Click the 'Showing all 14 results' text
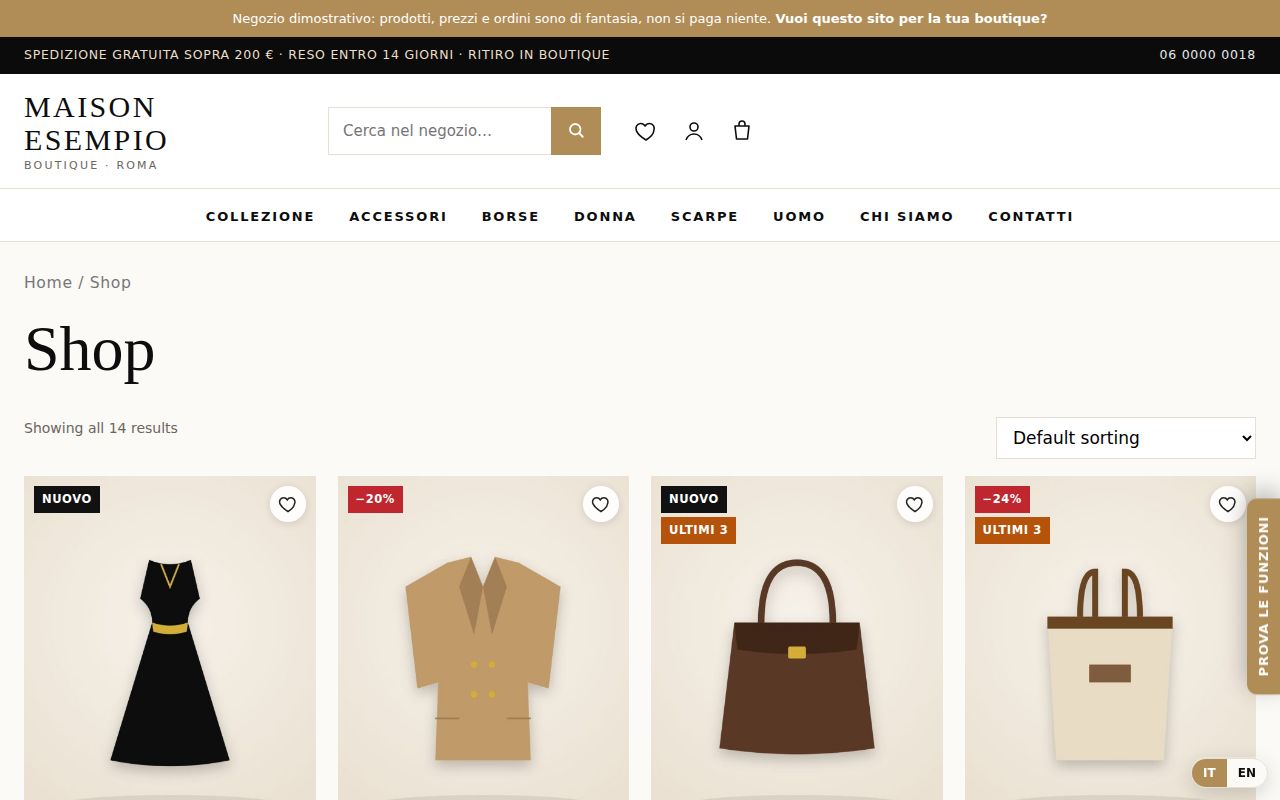Screen dimensions: 1280x800 click(x=101, y=428)
